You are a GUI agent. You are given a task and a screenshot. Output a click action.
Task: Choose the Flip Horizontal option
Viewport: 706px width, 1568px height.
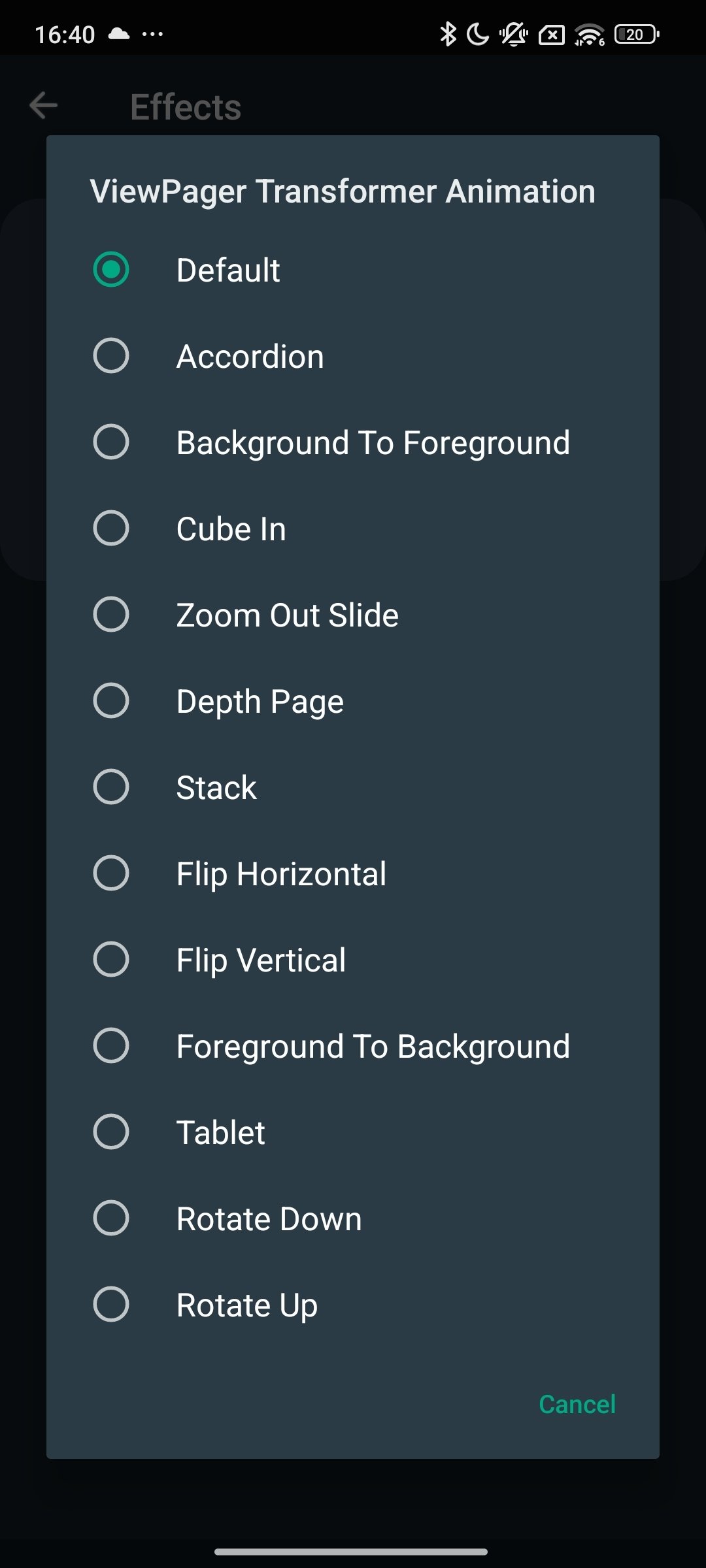click(x=353, y=873)
